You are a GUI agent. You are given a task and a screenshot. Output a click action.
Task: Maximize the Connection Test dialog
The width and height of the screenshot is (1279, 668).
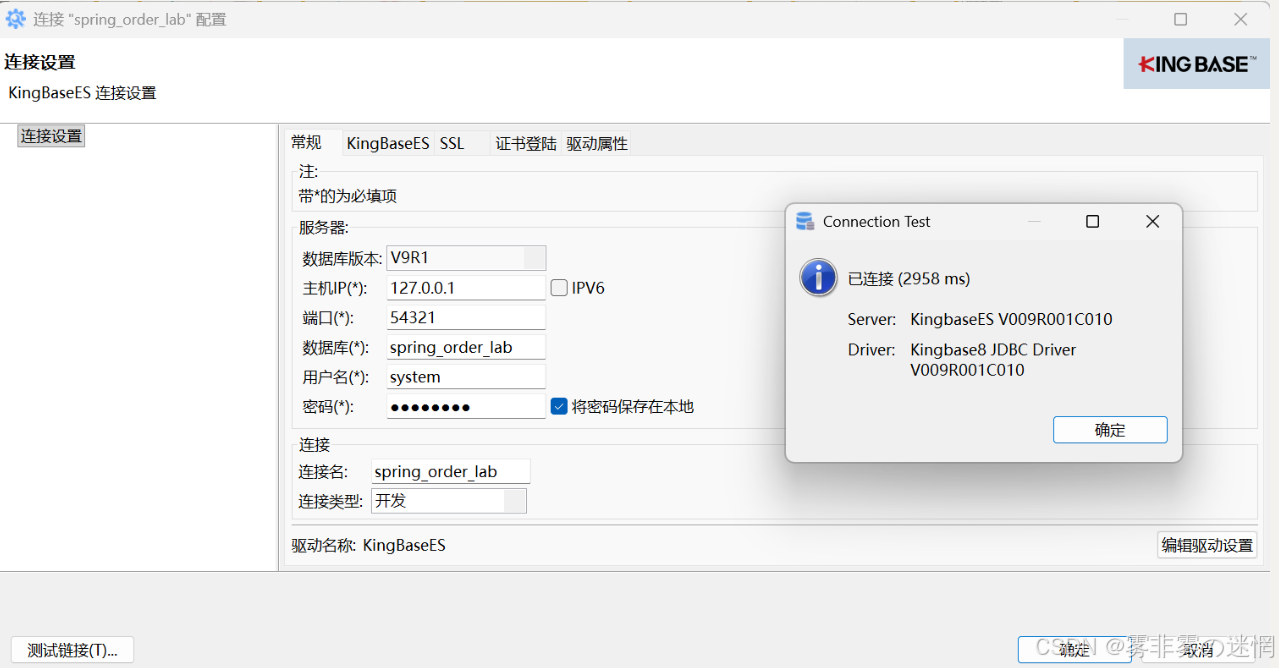click(x=1092, y=222)
